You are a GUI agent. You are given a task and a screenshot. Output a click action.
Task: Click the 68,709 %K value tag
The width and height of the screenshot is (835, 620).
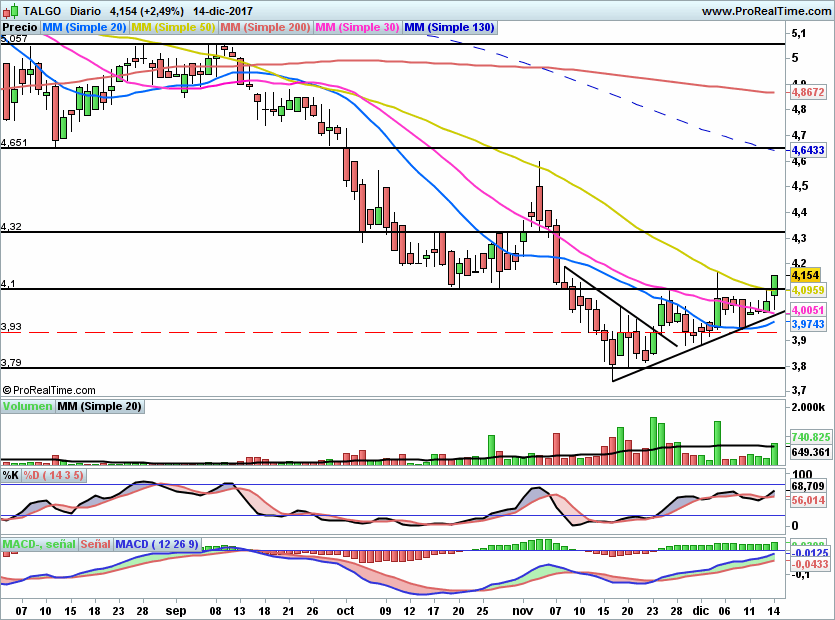pyautogui.click(x=808, y=486)
